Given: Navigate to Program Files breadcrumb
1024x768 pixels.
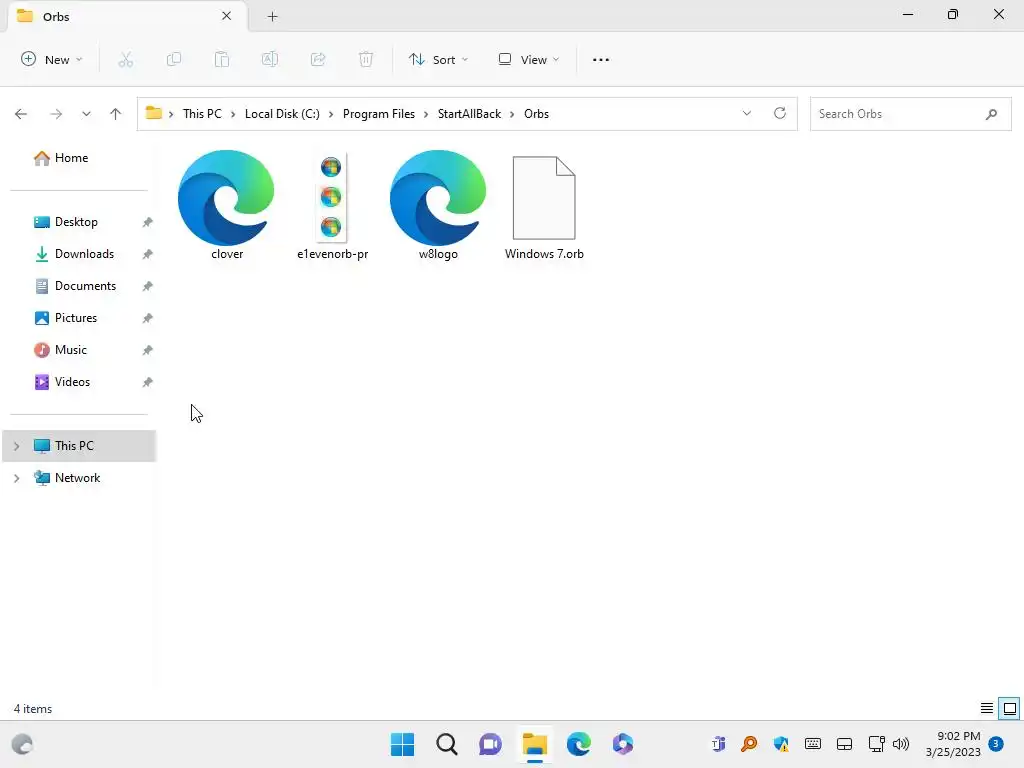Looking at the screenshot, I should (379, 114).
